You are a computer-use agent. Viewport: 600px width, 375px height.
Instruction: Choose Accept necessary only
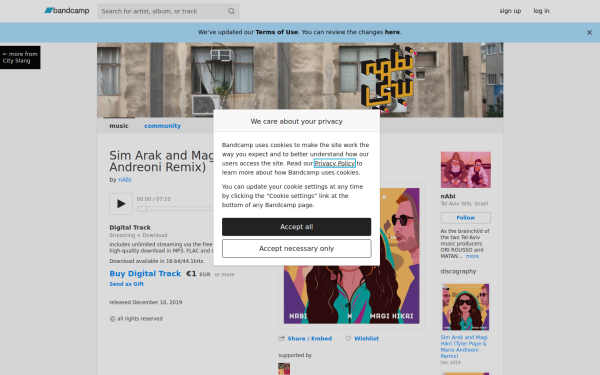click(x=297, y=249)
